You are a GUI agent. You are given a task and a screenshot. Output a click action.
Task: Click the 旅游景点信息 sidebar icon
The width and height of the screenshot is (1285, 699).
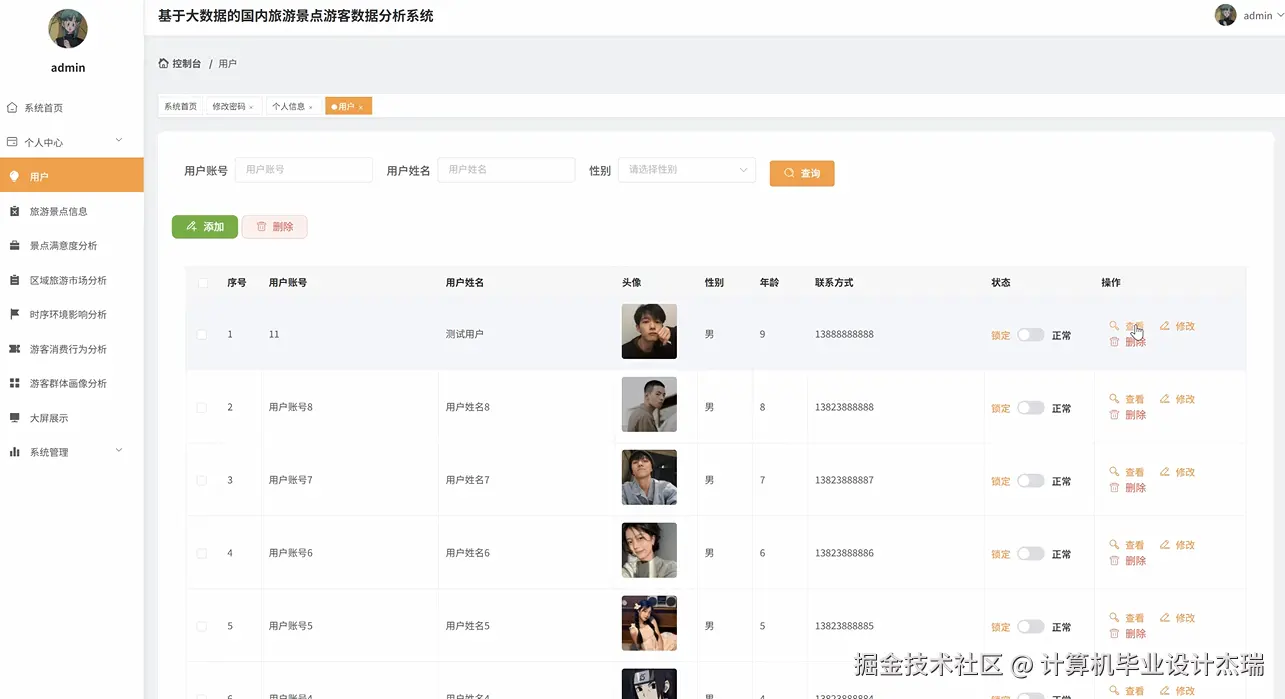click(x=14, y=211)
